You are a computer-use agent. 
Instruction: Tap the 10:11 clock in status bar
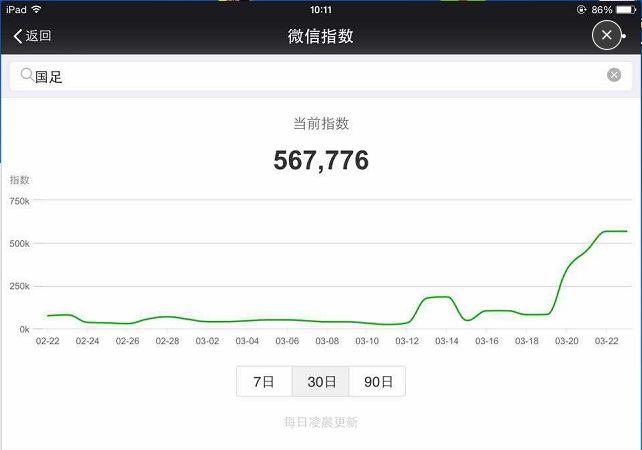coord(321,10)
